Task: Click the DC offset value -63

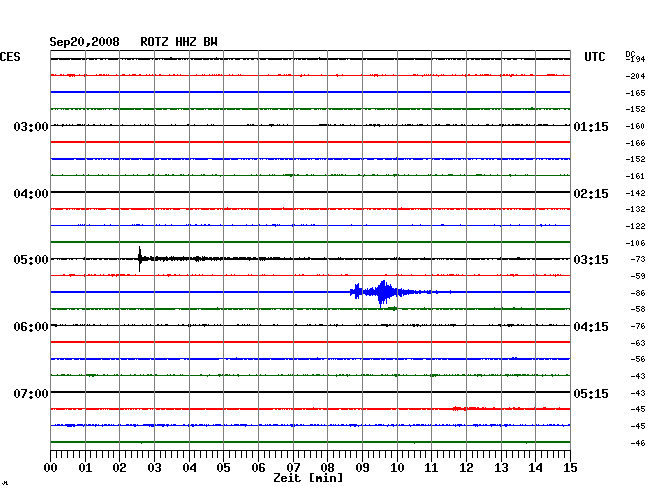Action: (x=638, y=343)
